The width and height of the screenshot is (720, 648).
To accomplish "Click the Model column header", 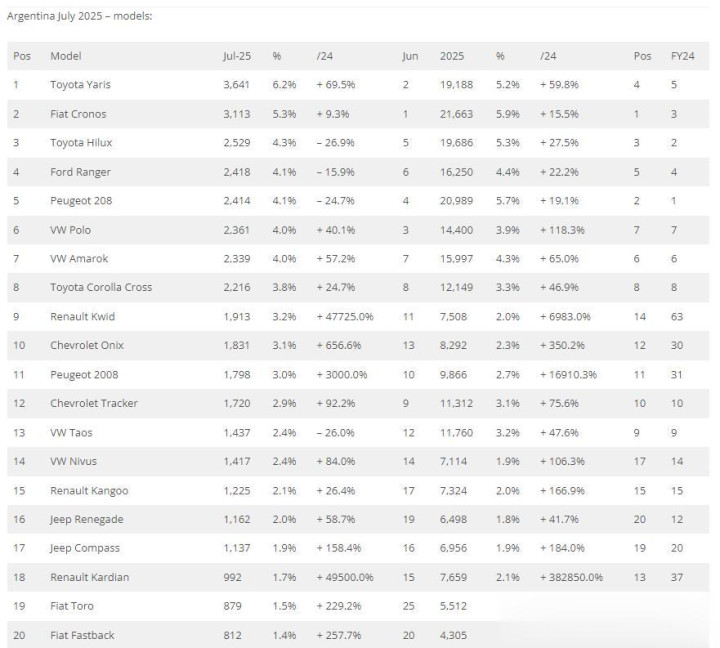I will [66, 56].
